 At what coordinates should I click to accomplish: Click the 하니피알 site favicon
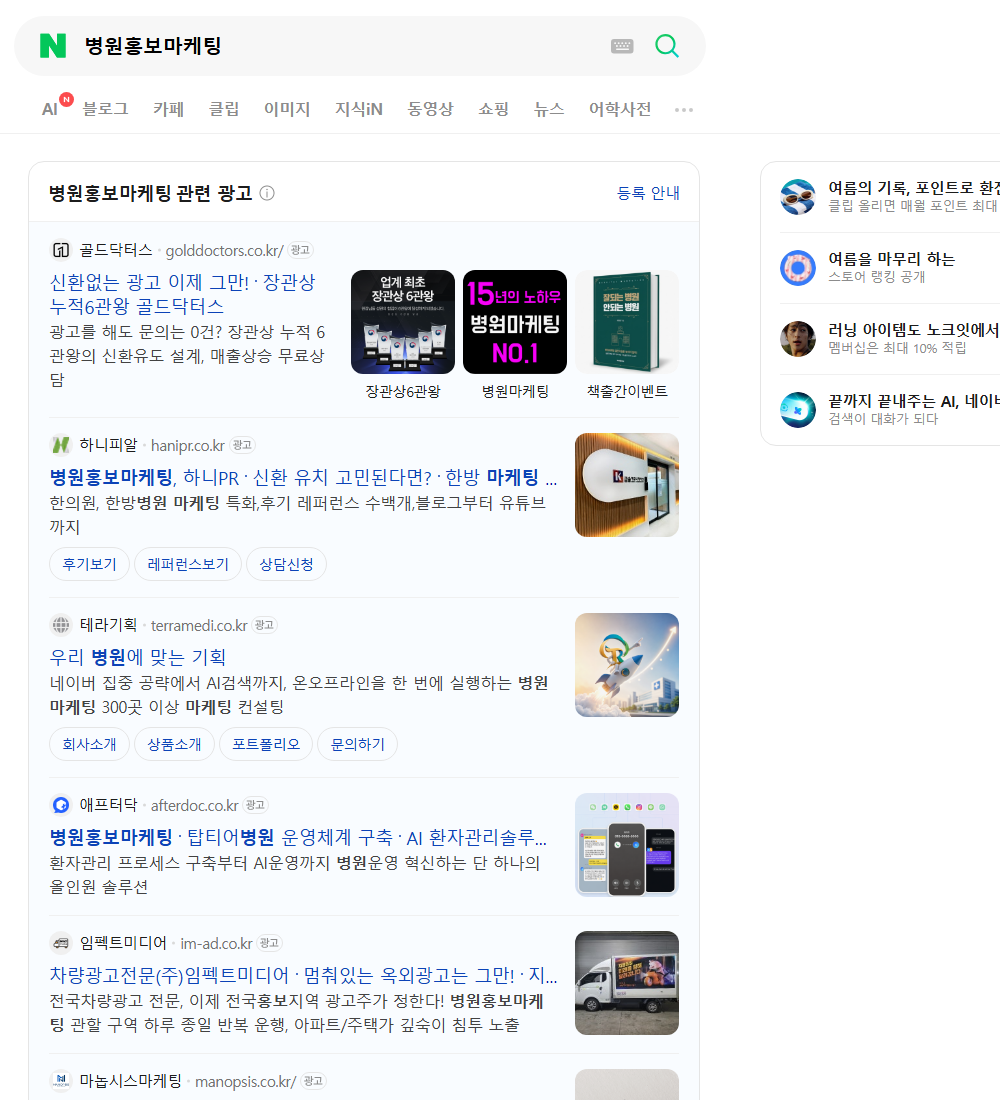click(61, 445)
